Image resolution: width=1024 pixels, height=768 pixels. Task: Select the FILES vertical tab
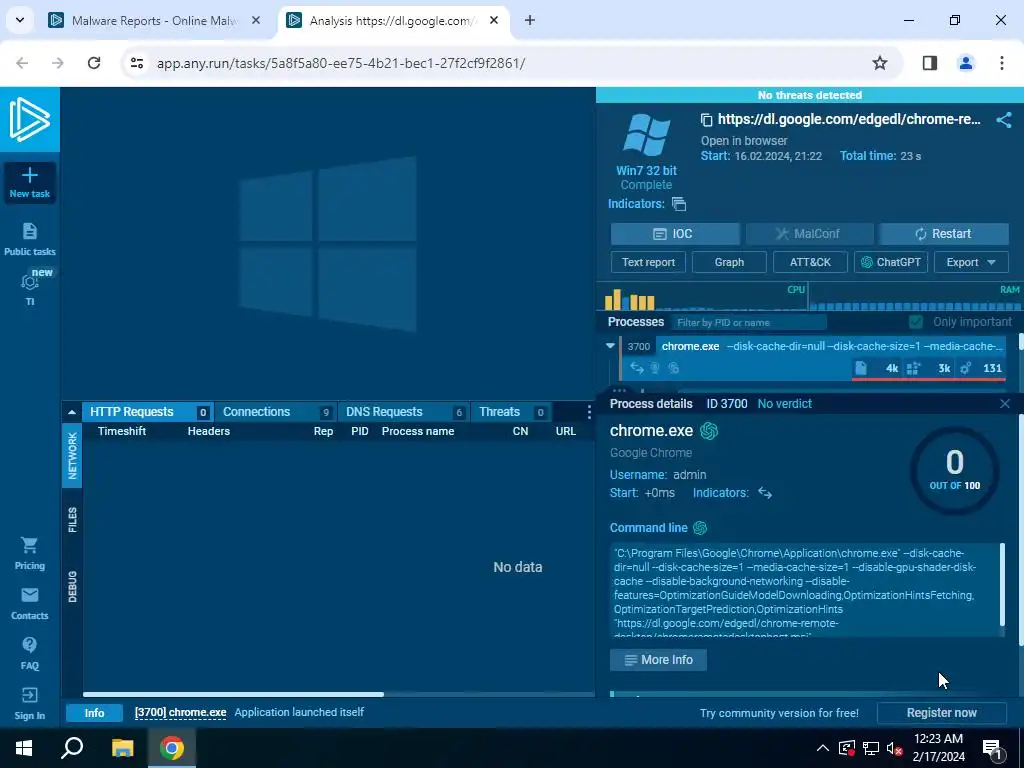pyautogui.click(x=72, y=520)
